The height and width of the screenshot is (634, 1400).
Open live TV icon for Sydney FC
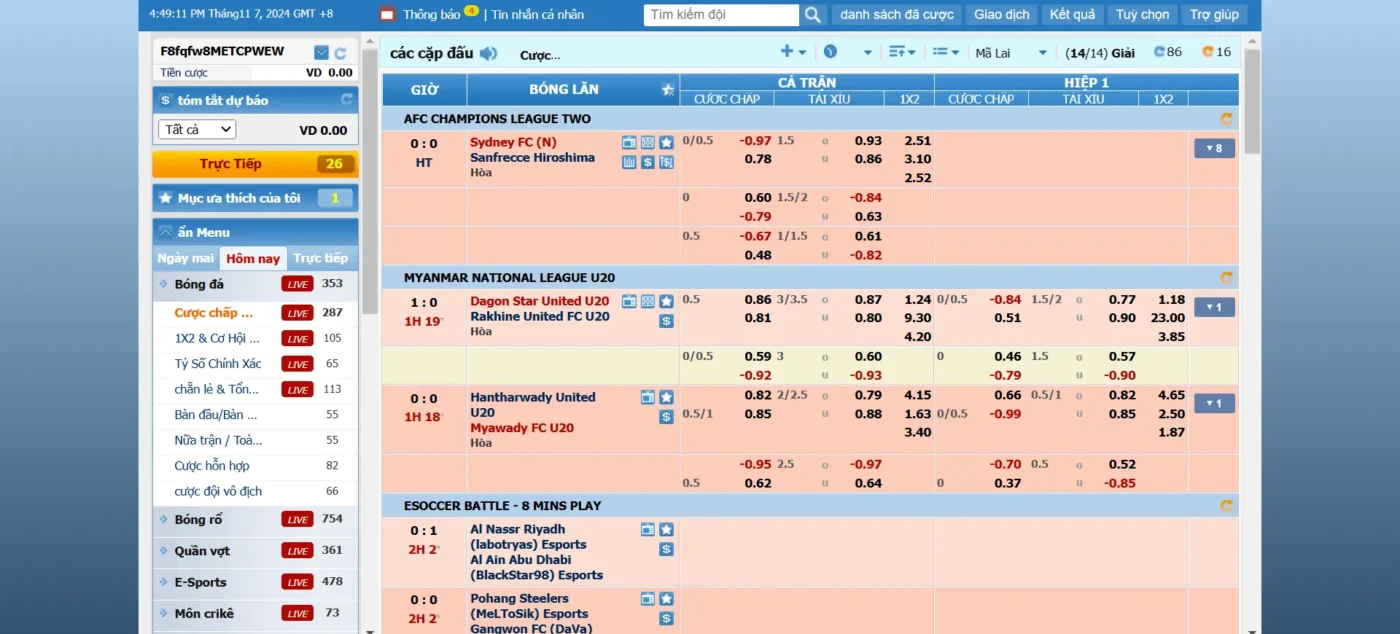(x=629, y=143)
